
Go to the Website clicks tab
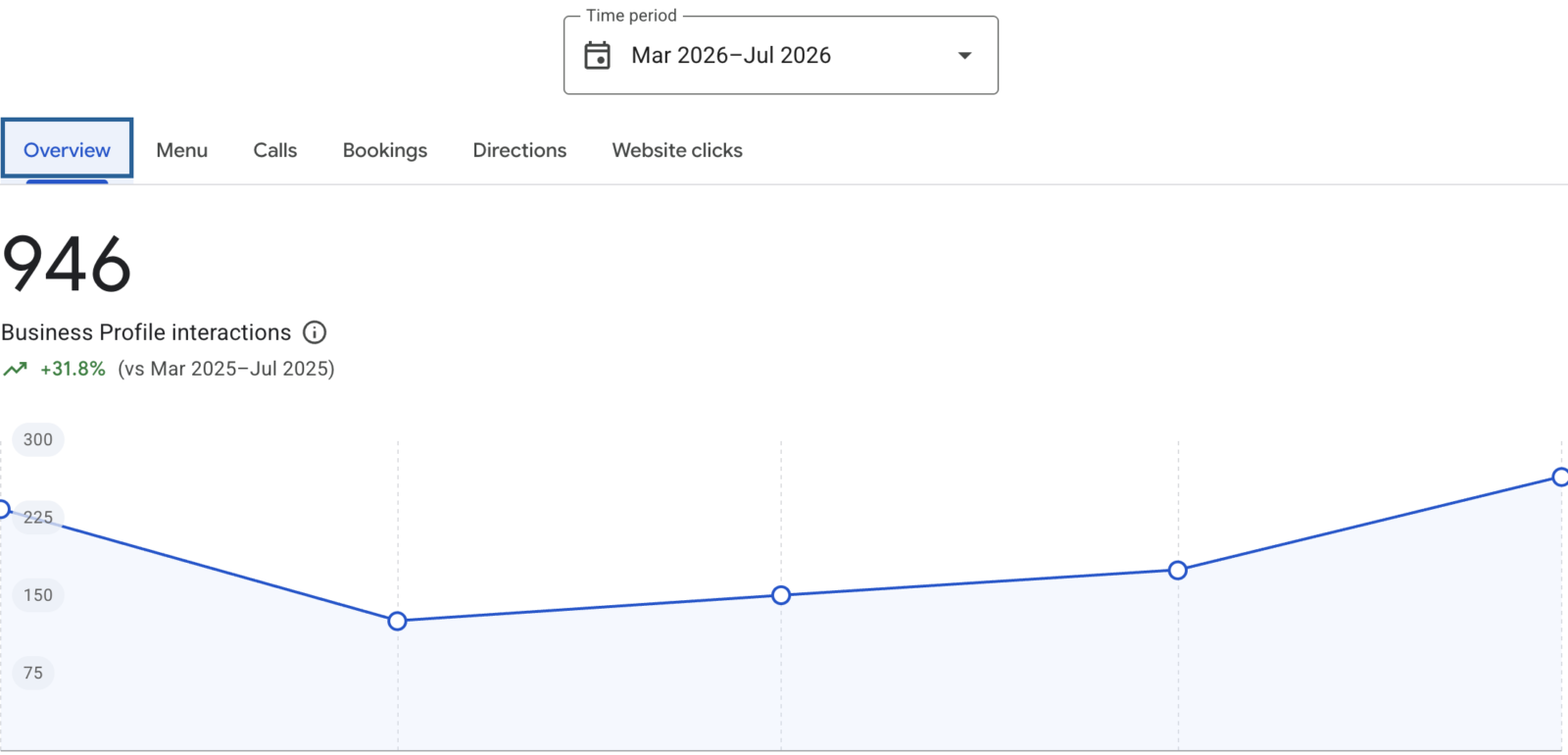coord(677,150)
